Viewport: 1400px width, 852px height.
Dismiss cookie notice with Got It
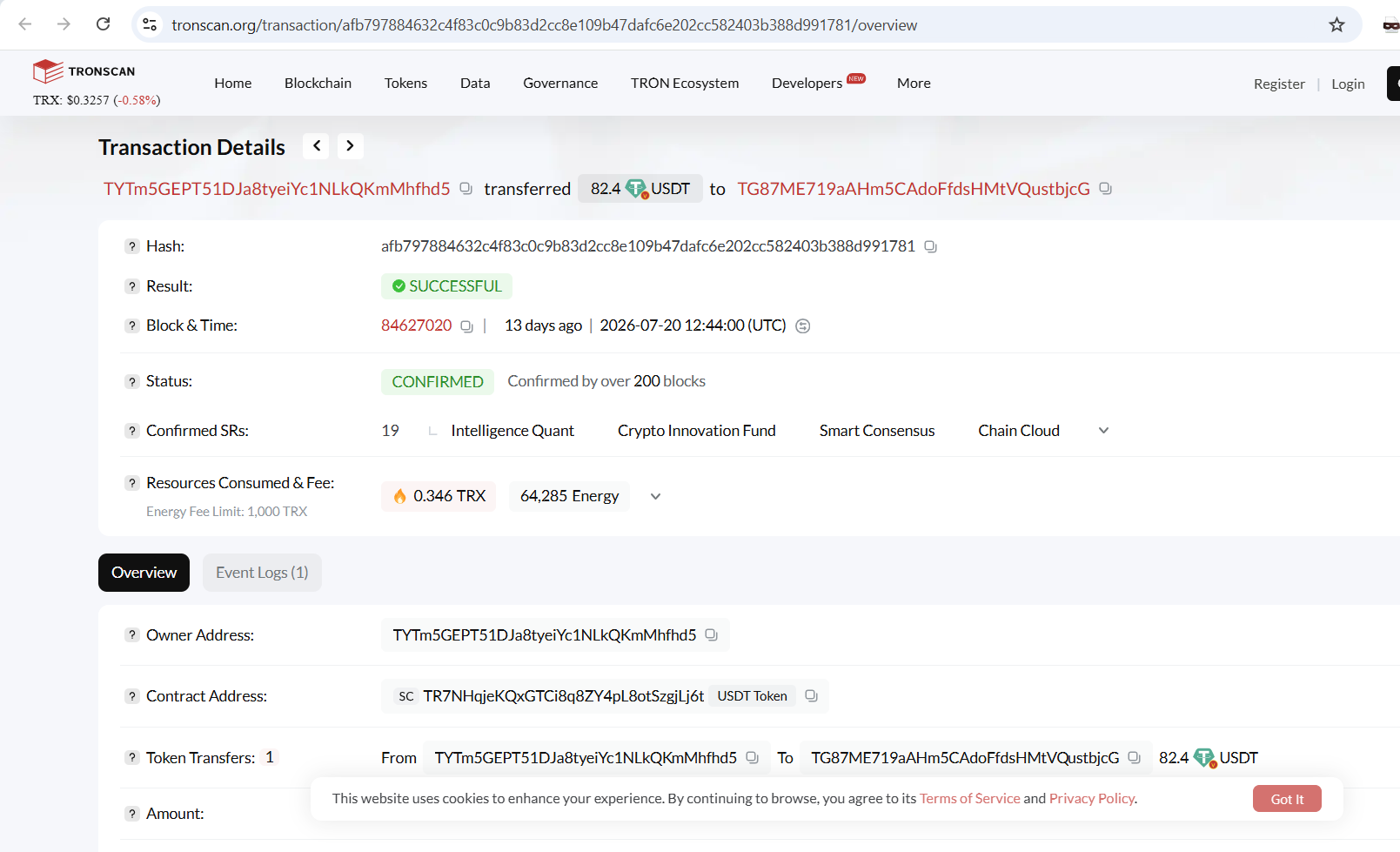point(1287,799)
